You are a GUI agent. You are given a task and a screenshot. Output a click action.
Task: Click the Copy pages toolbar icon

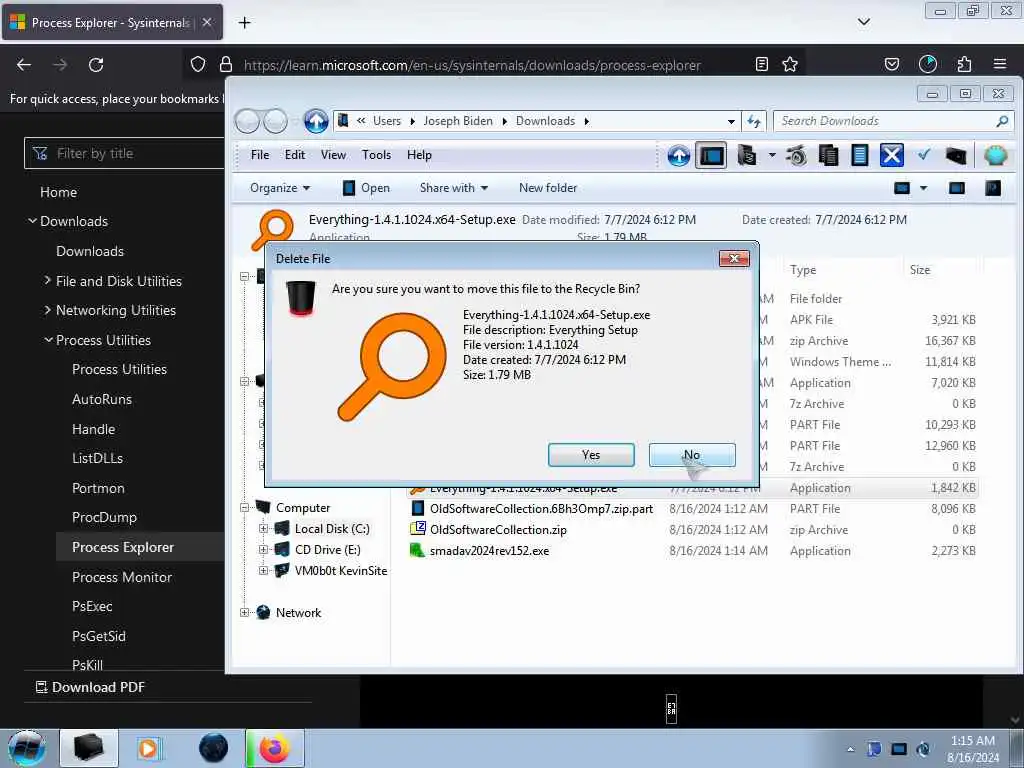(x=829, y=155)
